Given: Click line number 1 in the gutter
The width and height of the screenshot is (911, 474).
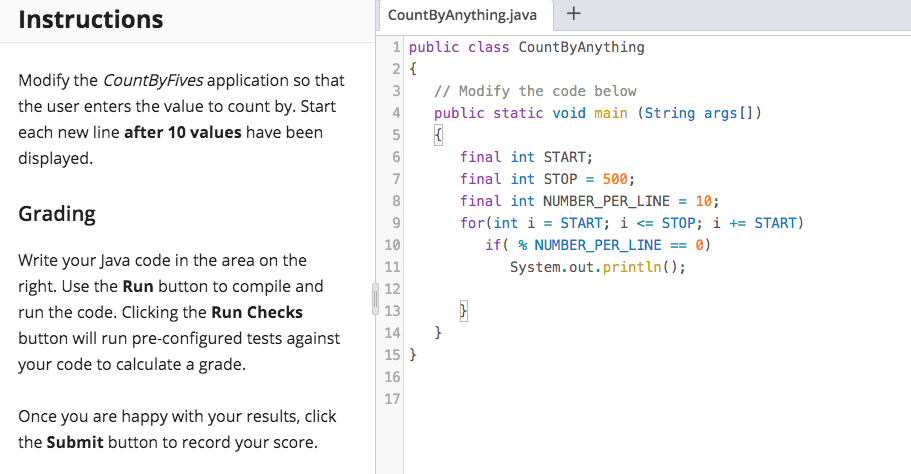Looking at the screenshot, I should point(396,47).
